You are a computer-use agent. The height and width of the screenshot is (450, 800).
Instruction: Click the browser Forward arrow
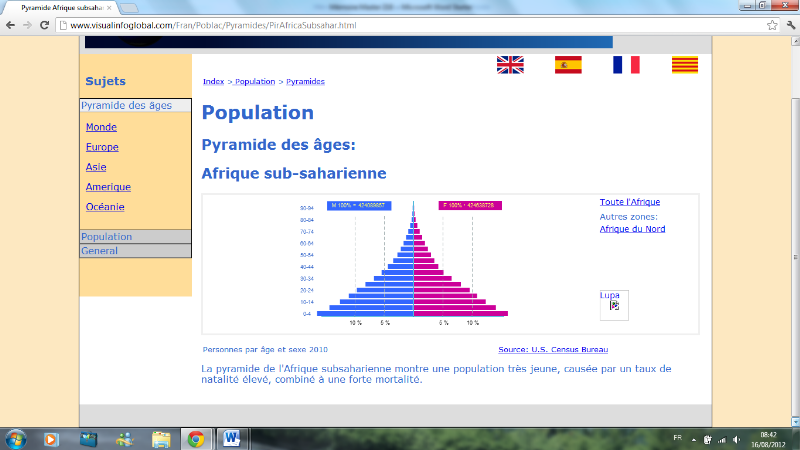(x=27, y=25)
